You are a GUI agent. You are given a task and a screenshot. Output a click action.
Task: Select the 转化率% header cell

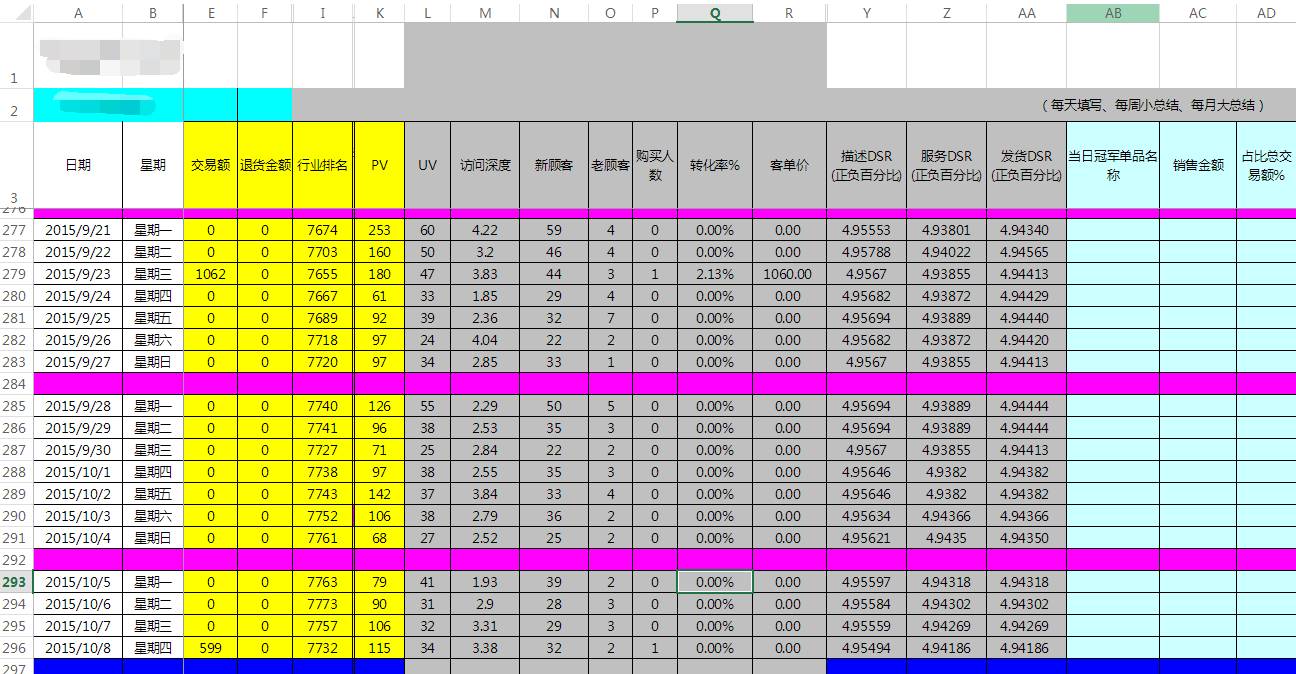tap(714, 165)
